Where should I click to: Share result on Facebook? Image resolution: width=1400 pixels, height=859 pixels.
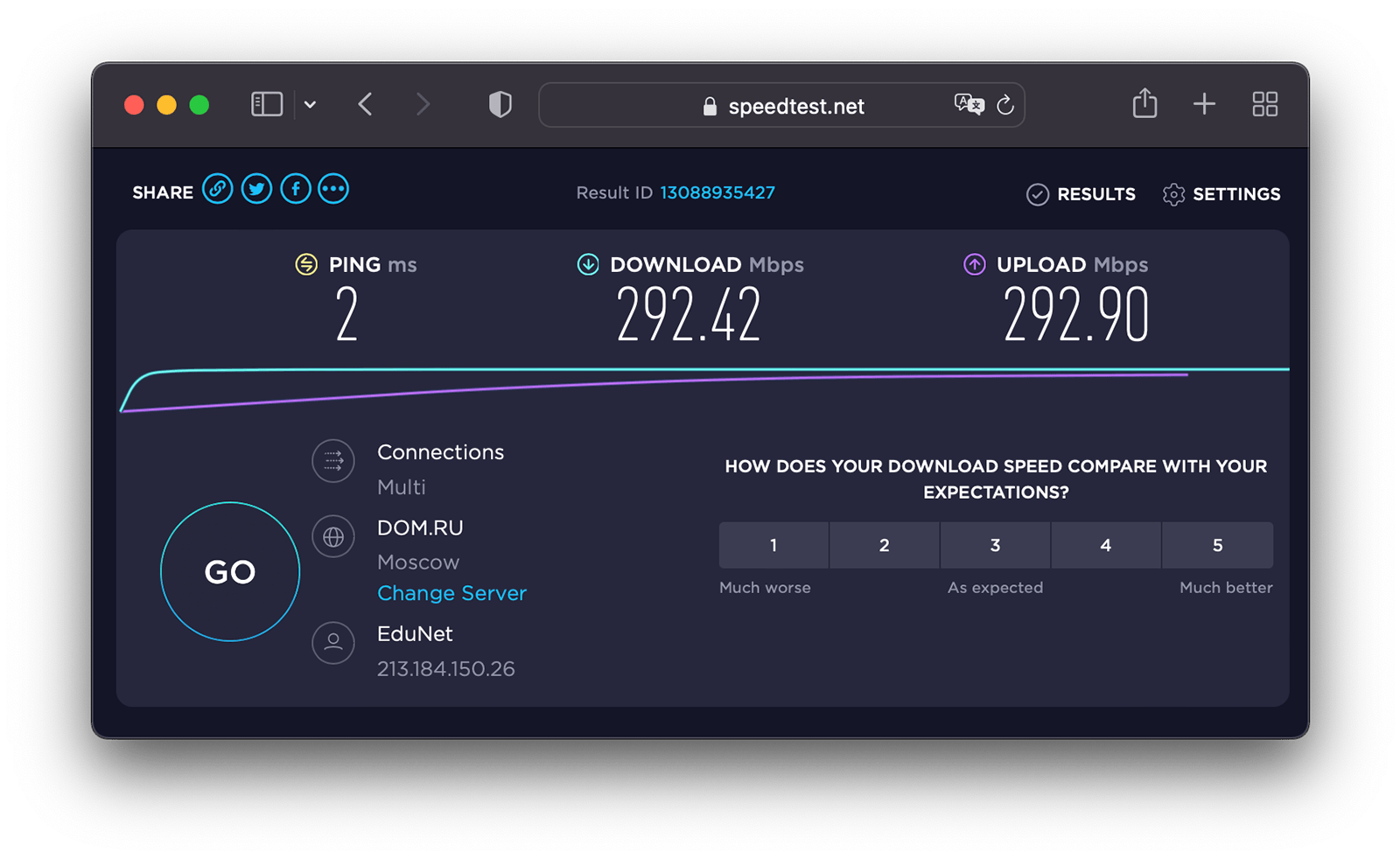(x=296, y=189)
